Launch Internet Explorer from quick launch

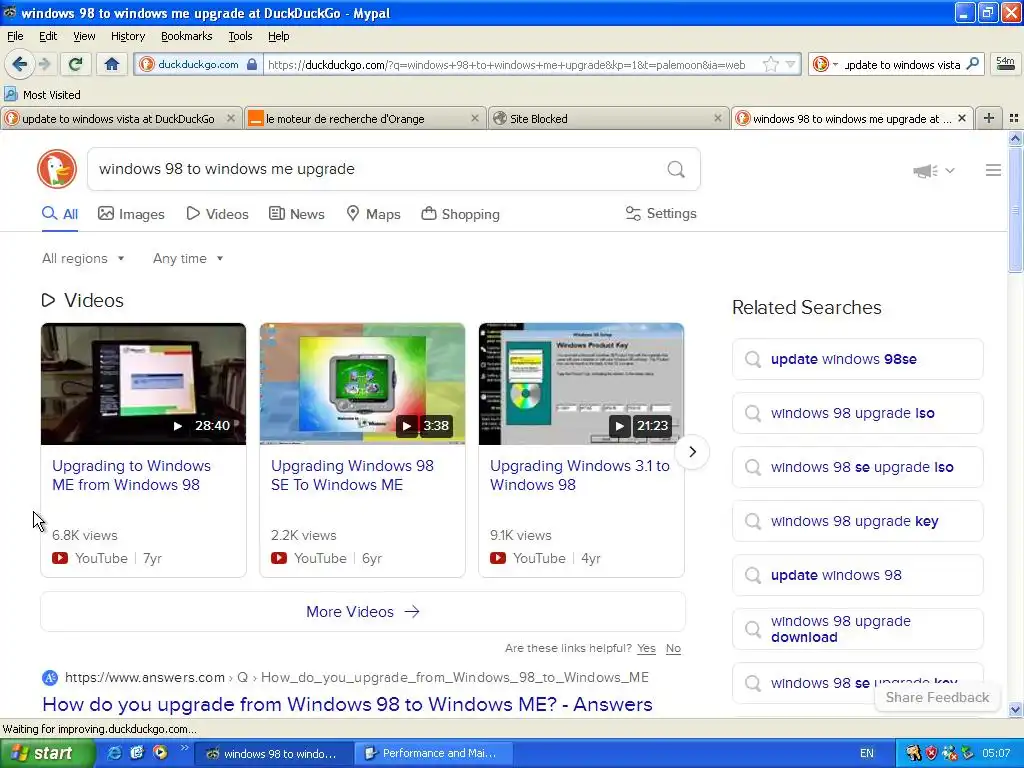tap(114, 753)
